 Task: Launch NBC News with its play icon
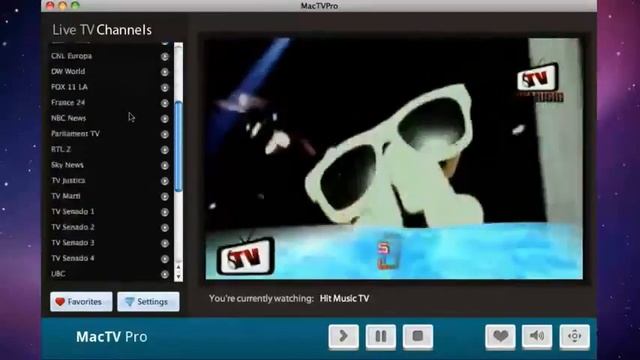pyautogui.click(x=164, y=118)
